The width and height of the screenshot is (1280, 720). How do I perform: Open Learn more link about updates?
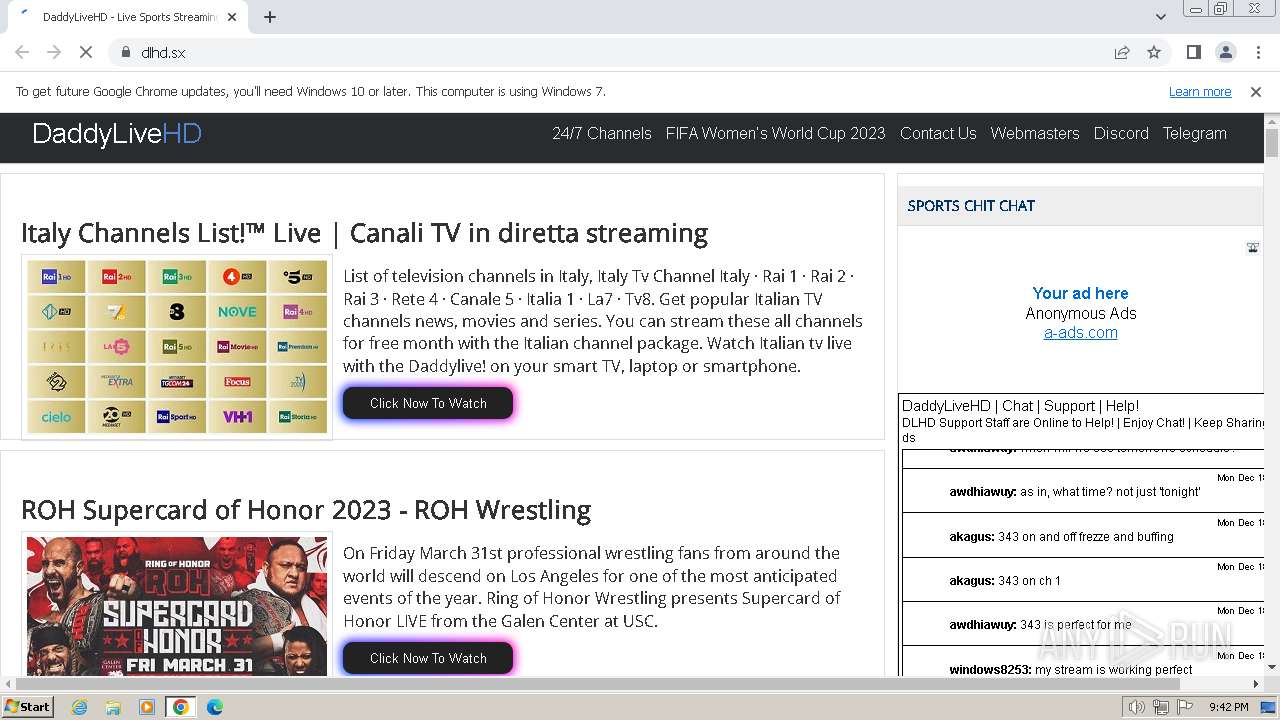(x=1200, y=91)
